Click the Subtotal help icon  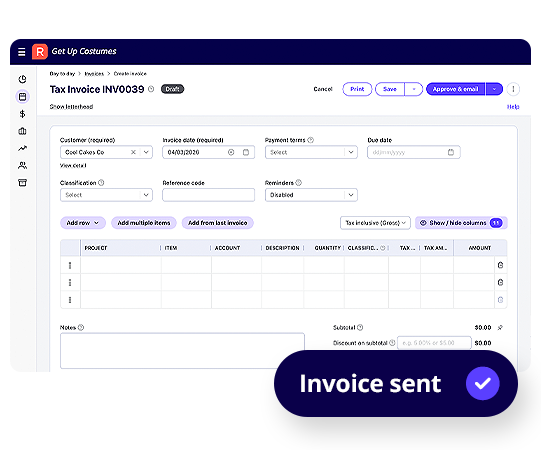tap(360, 327)
